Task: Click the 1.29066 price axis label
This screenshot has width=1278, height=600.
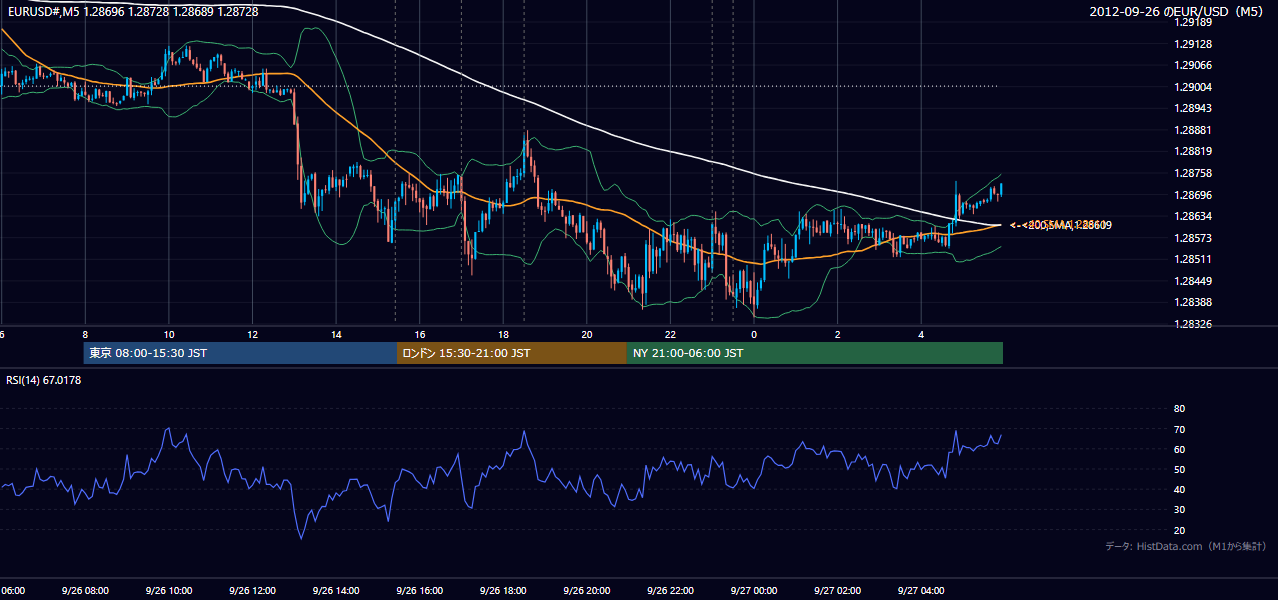Action: click(1193, 65)
